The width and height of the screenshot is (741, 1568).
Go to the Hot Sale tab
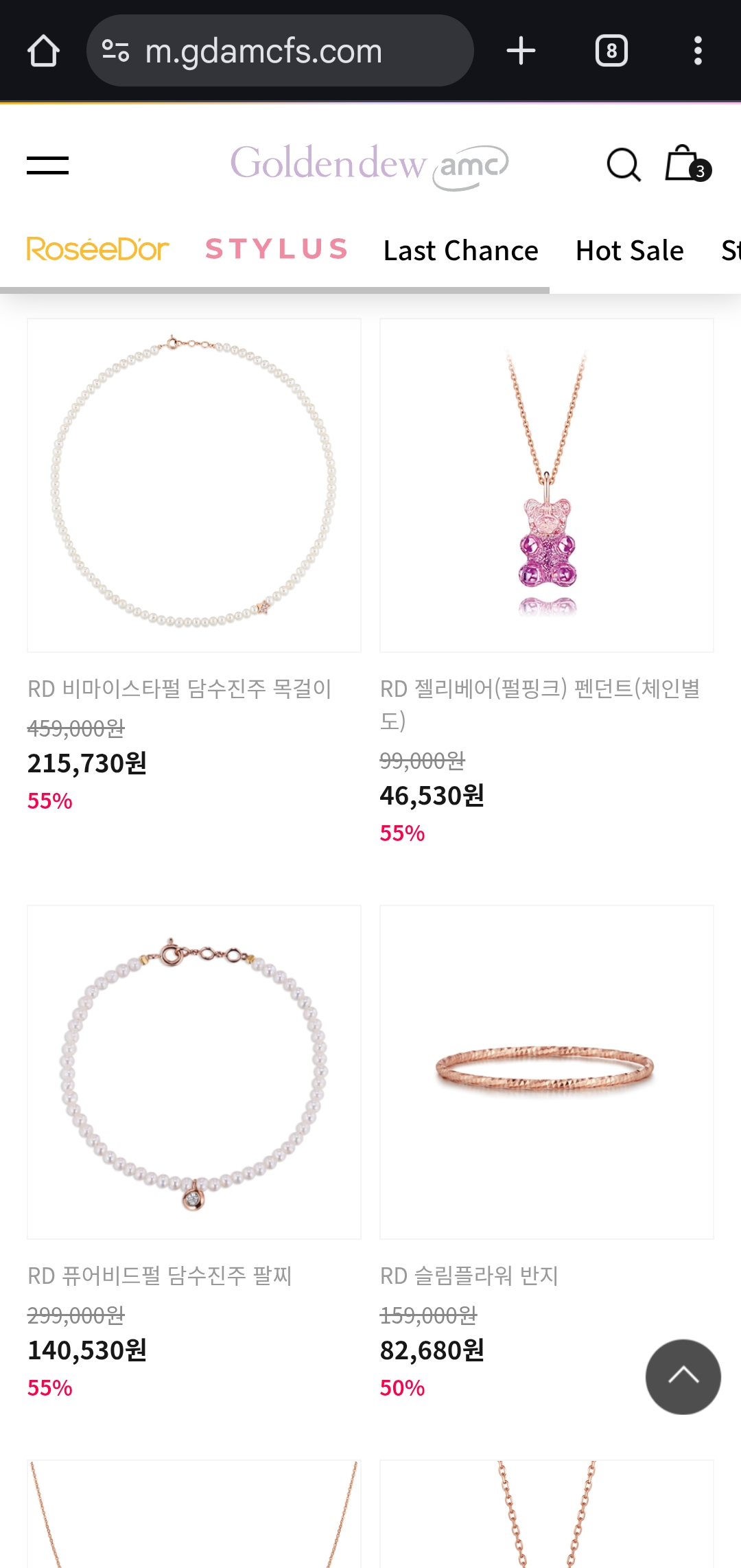[x=630, y=251]
